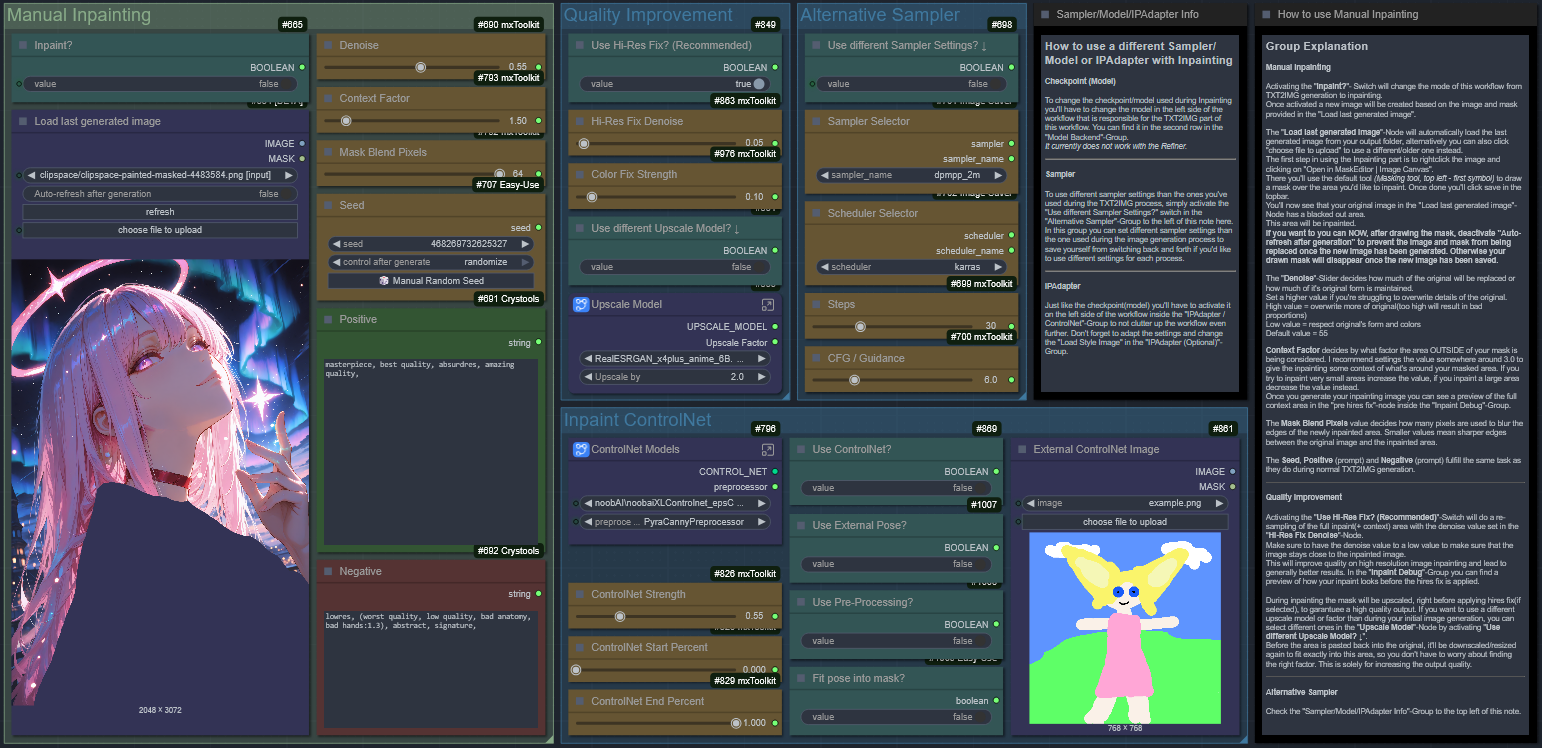Click the Steps slider handle
1542x748 pixels.
click(x=860, y=326)
